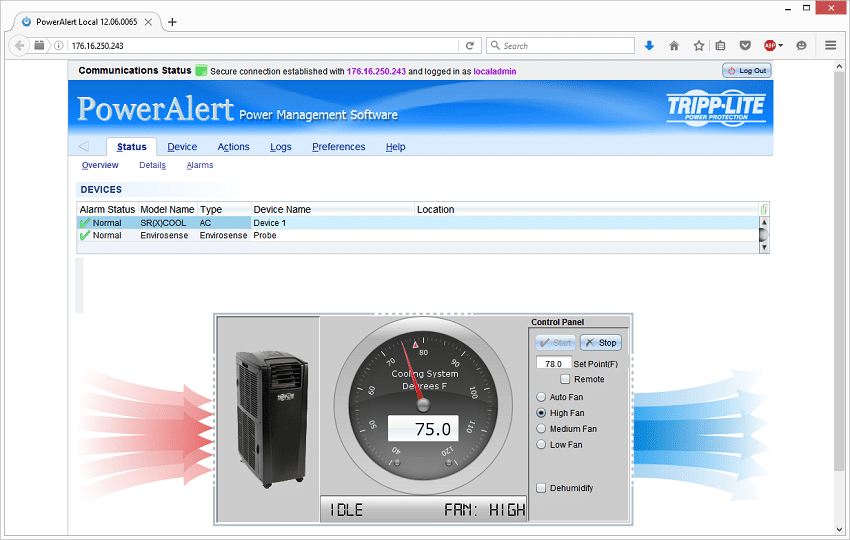Image resolution: width=850 pixels, height=540 pixels.
Task: Open the Help tab
Action: click(396, 147)
